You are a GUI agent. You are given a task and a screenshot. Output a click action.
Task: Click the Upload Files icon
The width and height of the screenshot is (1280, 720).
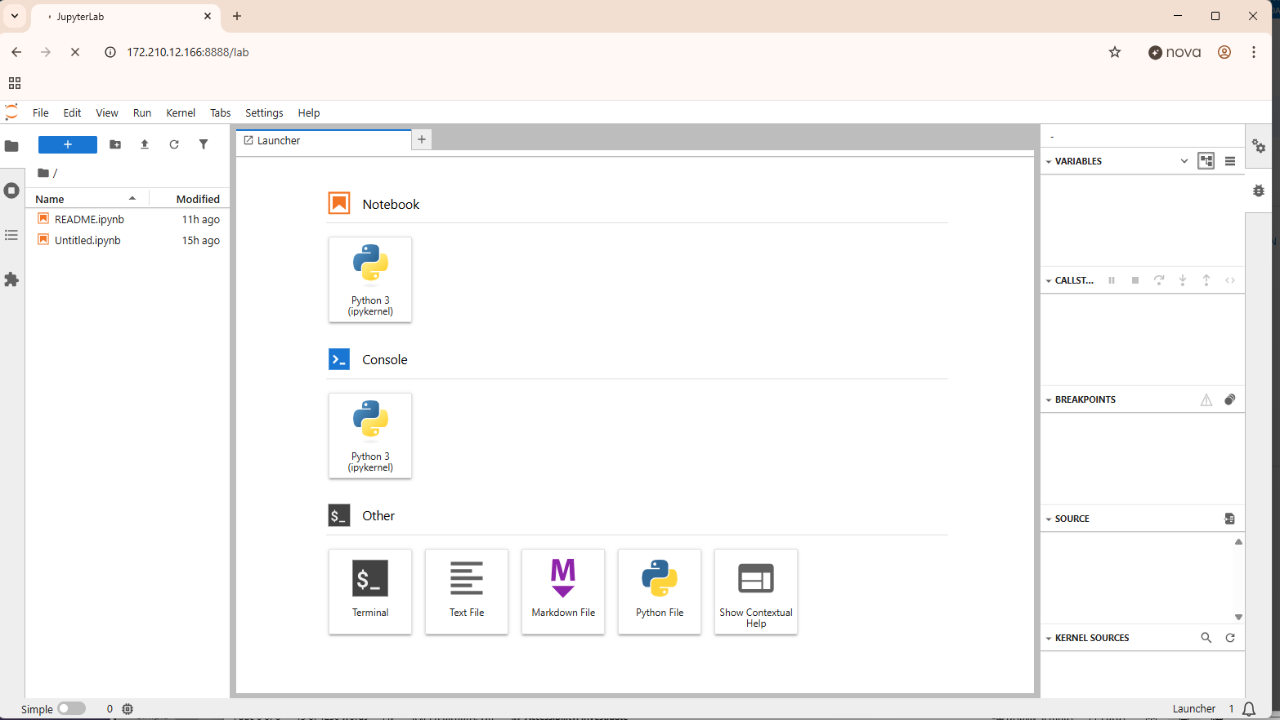pos(144,145)
